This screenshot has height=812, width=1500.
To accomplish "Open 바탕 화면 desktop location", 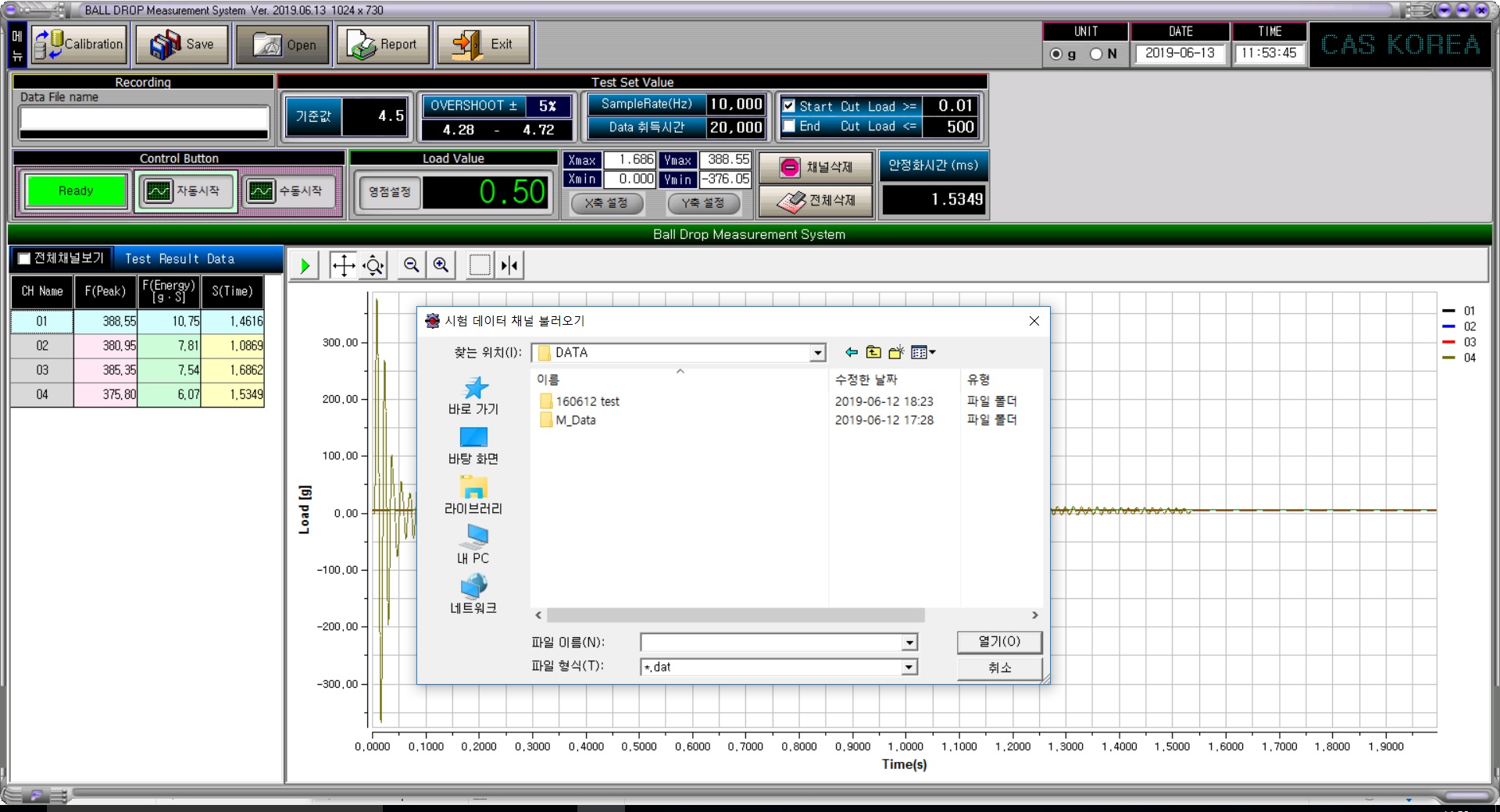I will [x=473, y=447].
